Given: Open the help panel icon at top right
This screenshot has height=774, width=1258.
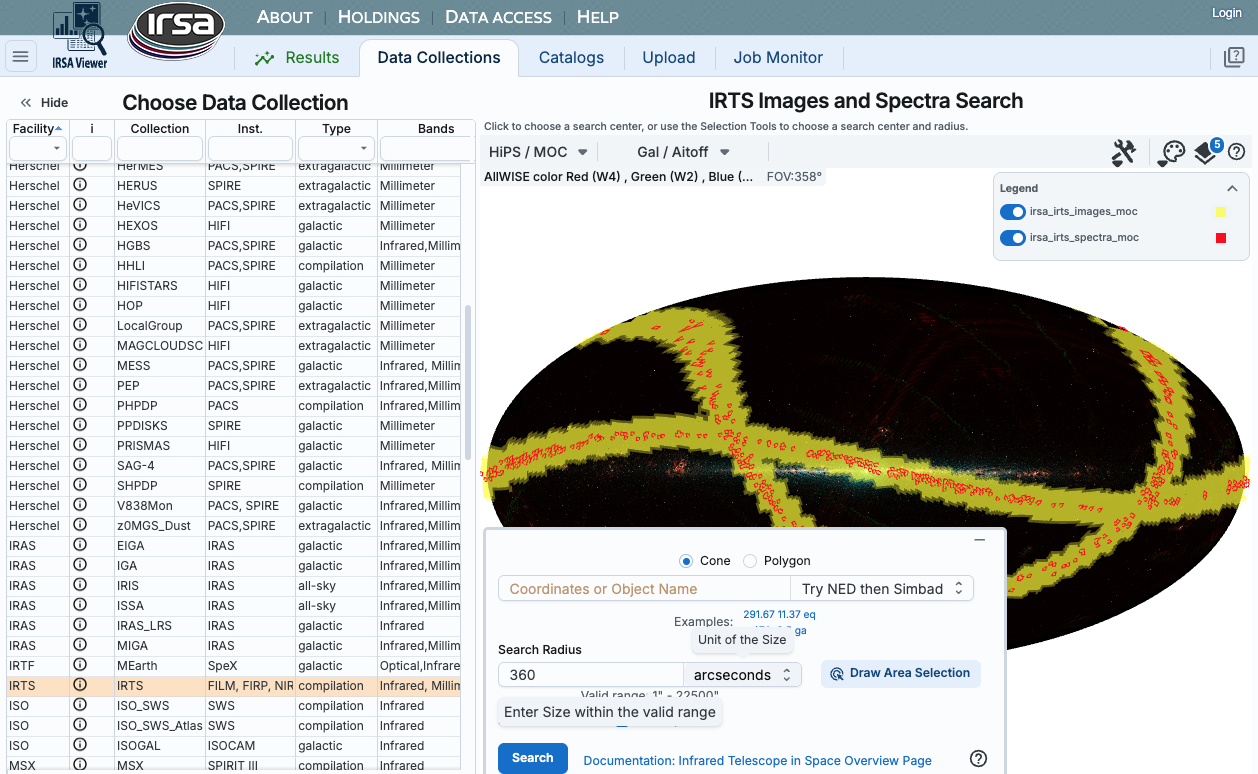Looking at the screenshot, I should click(x=1235, y=57).
